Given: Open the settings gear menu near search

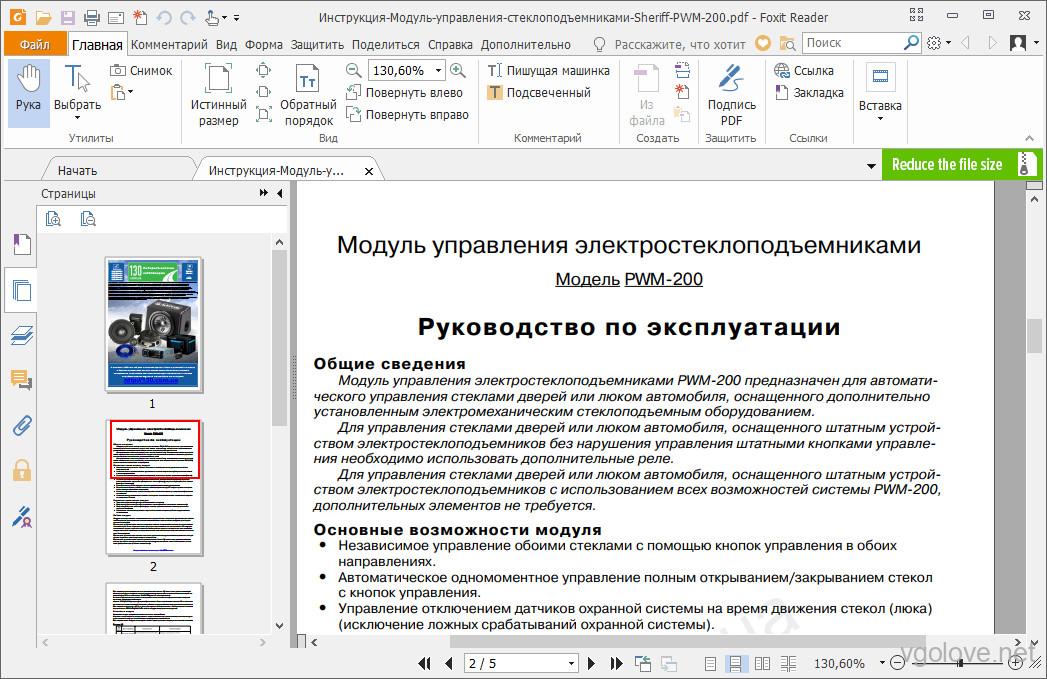Looking at the screenshot, I should point(934,43).
